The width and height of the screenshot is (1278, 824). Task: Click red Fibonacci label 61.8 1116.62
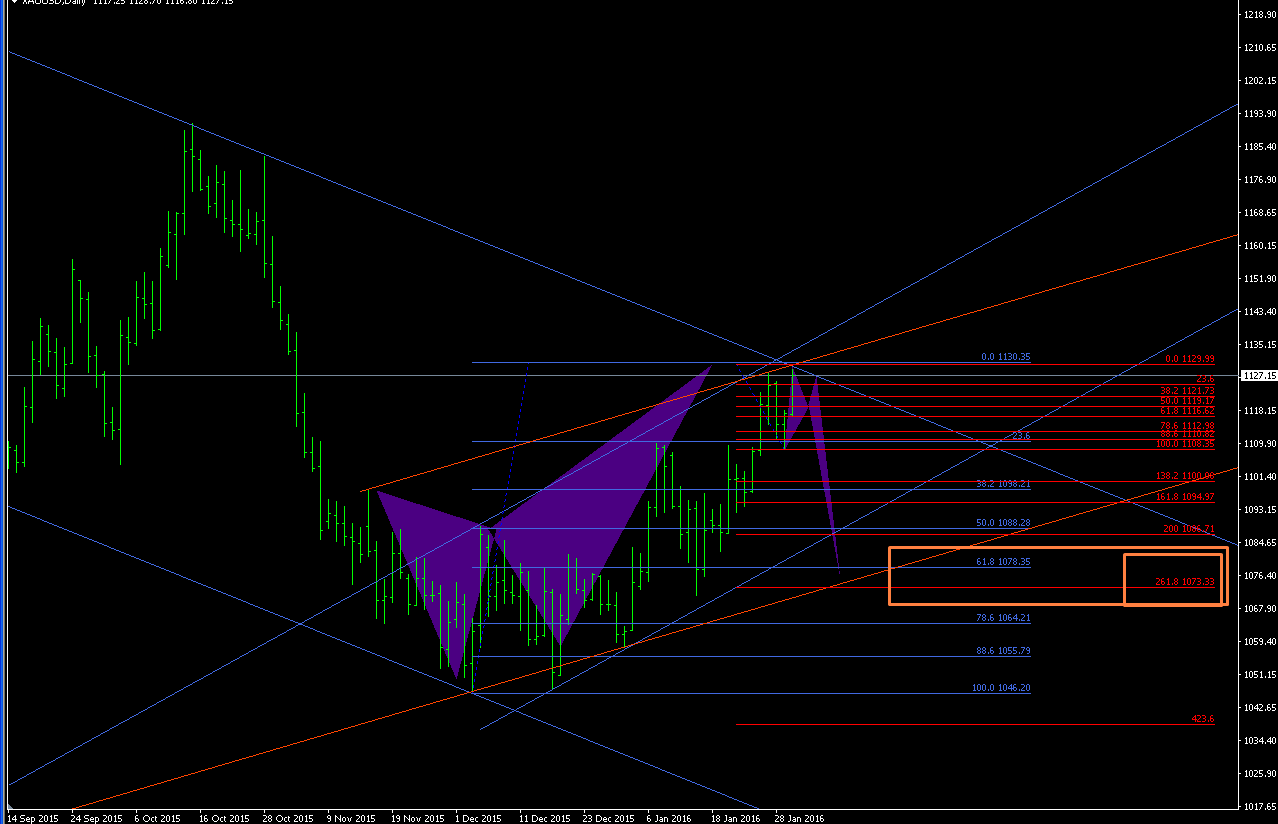click(x=1187, y=411)
